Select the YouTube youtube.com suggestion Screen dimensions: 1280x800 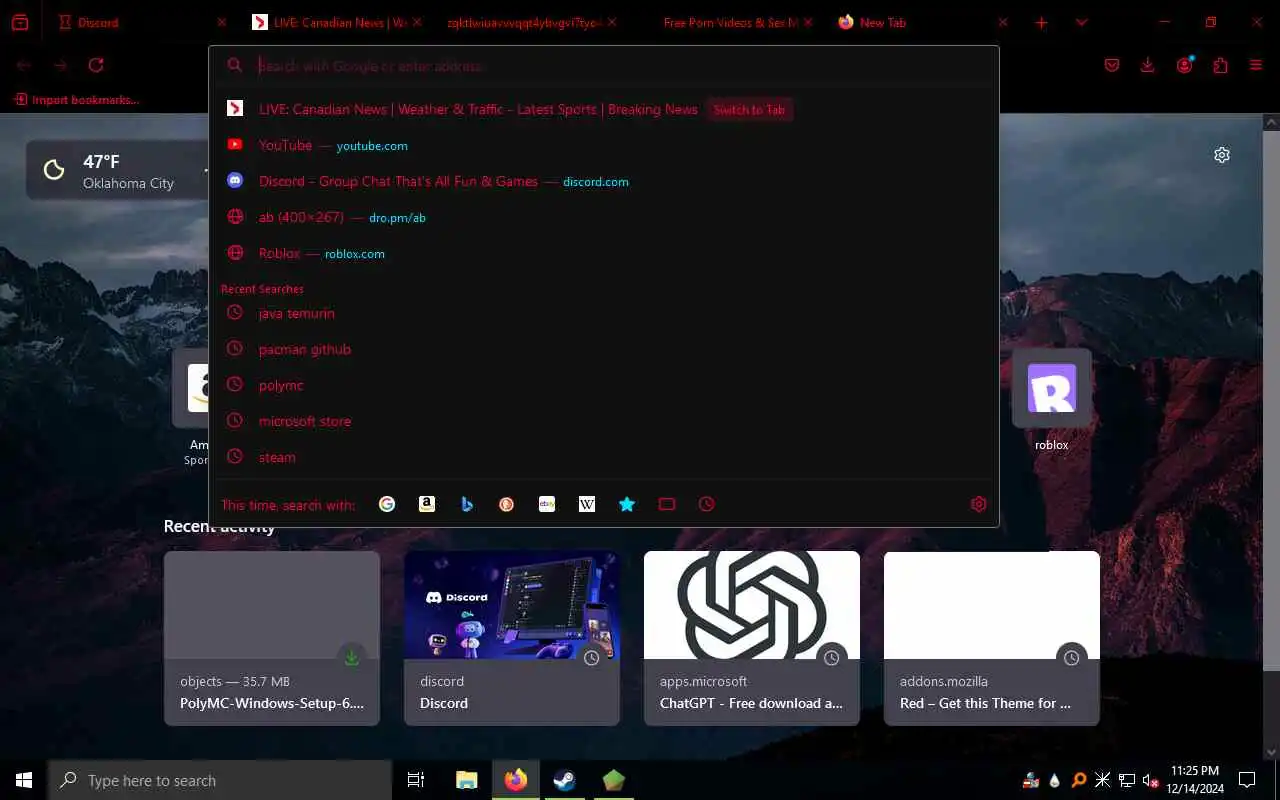[x=604, y=145]
